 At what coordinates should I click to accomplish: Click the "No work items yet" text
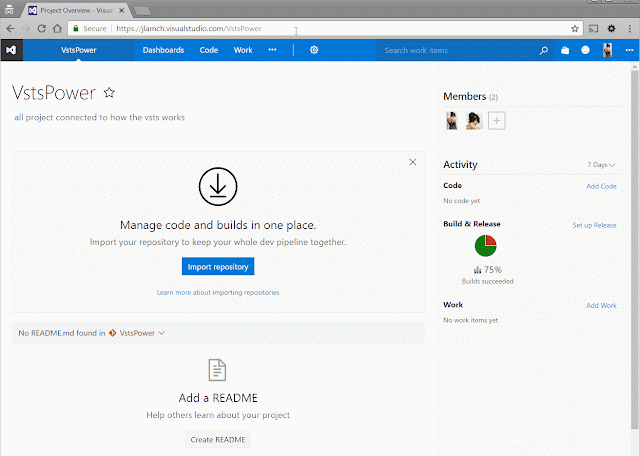point(470,320)
